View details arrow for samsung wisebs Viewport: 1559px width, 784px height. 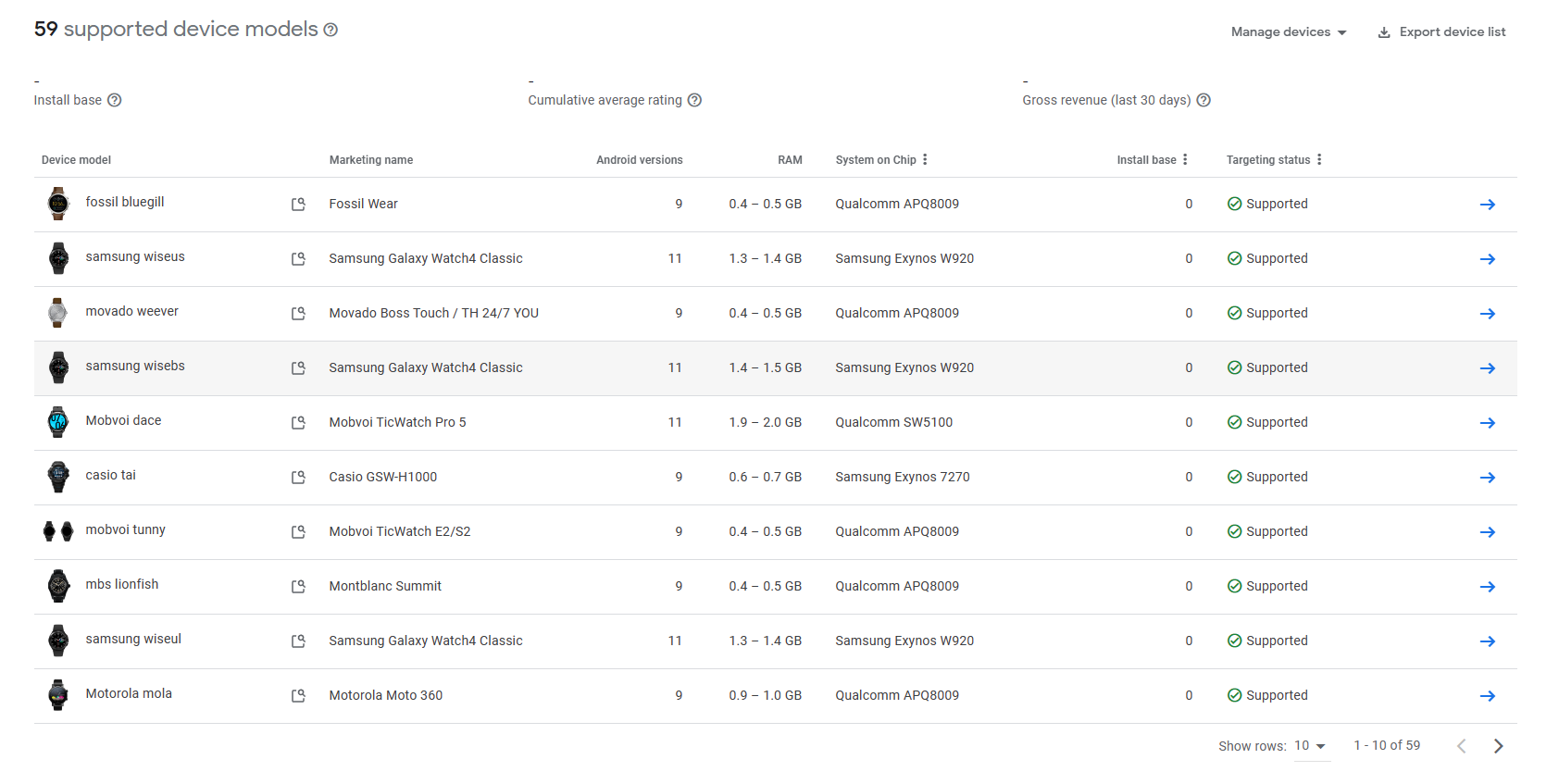pyautogui.click(x=1488, y=368)
